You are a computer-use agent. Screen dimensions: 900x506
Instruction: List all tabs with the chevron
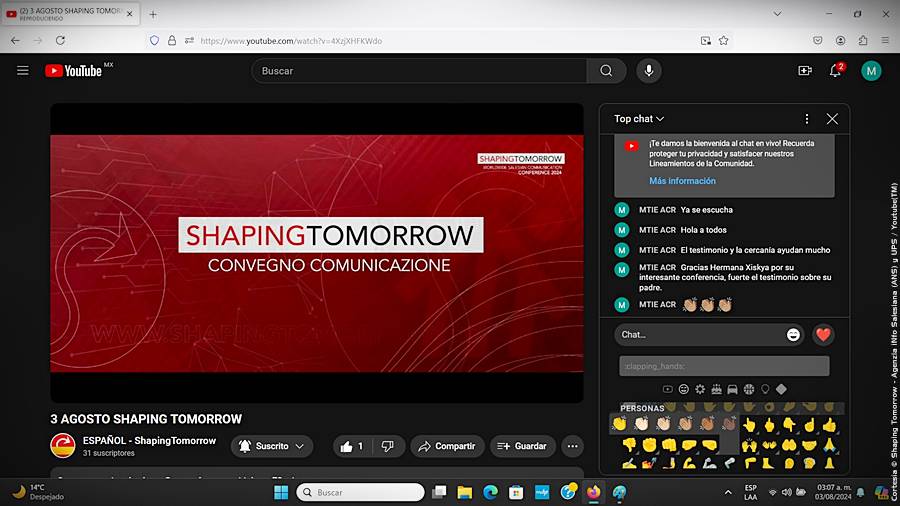(777, 14)
